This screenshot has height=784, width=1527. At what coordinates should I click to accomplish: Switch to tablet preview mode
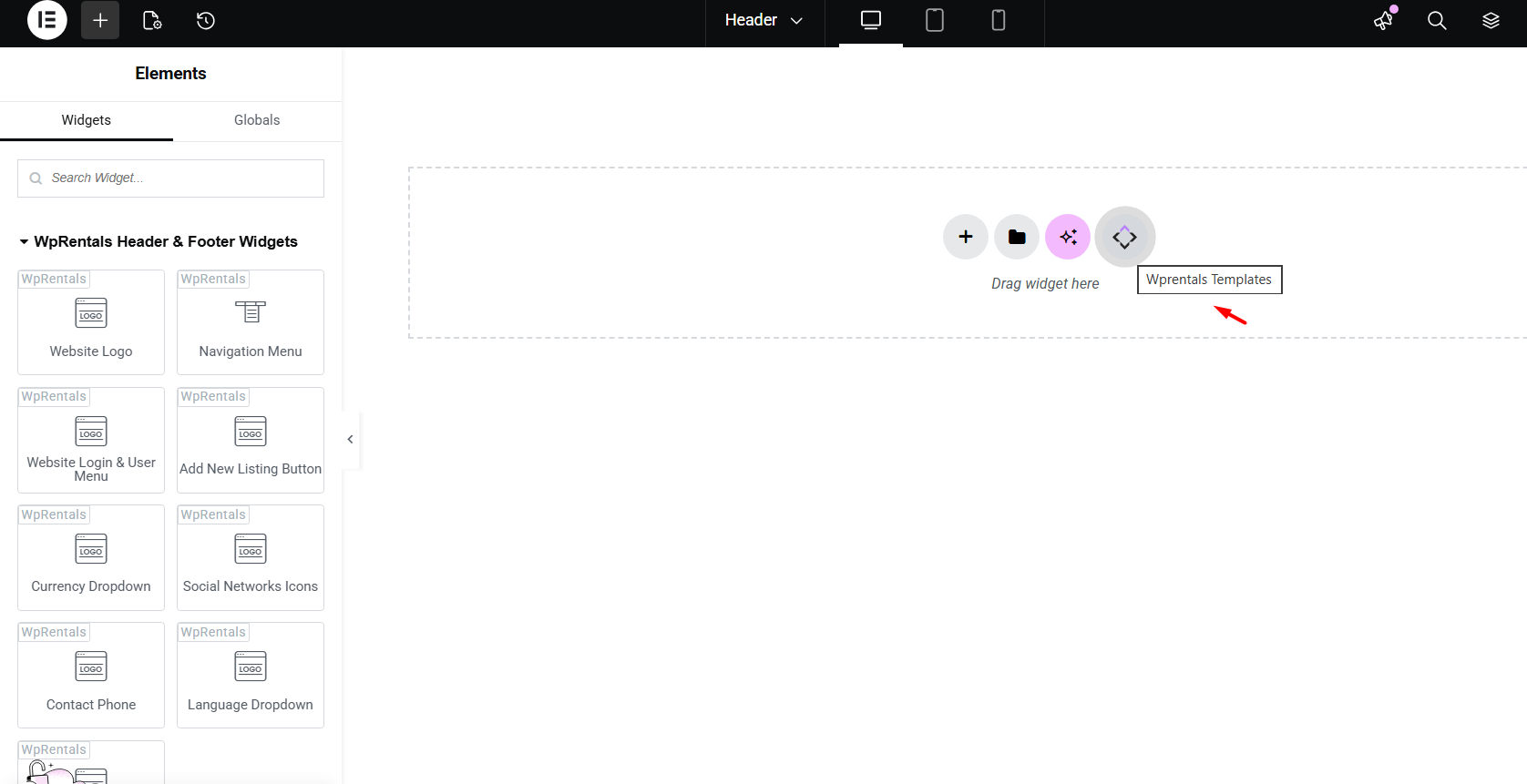coord(935,20)
